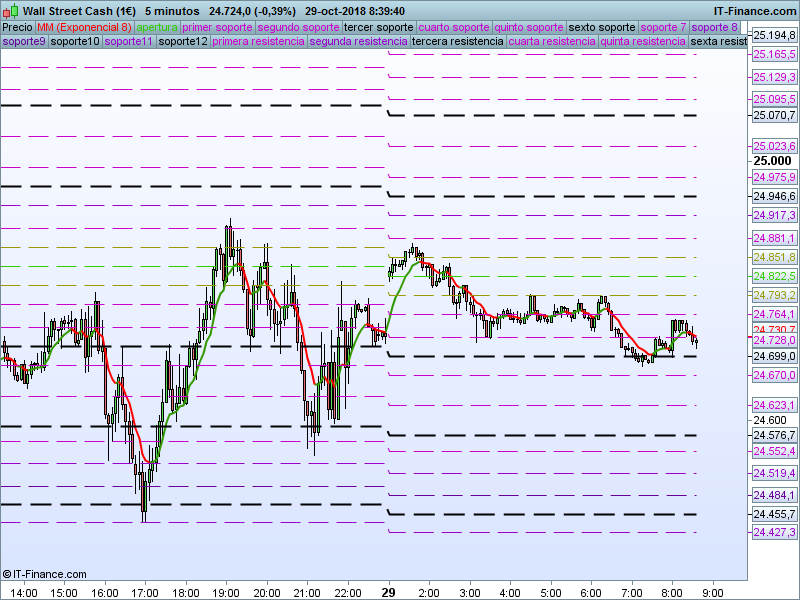
Task: Click the 24.576,7 price label
Action: (x=774, y=435)
